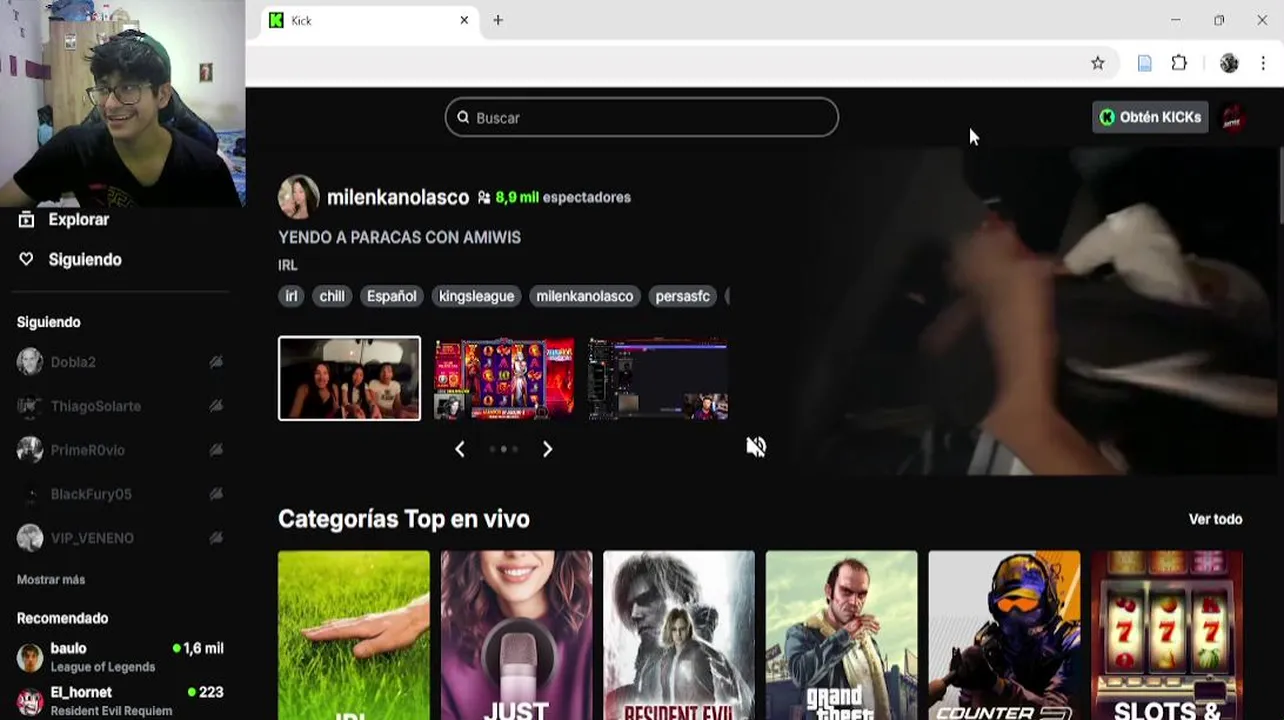Select the chill tag
Image resolution: width=1284 pixels, height=720 pixels.
(332, 296)
